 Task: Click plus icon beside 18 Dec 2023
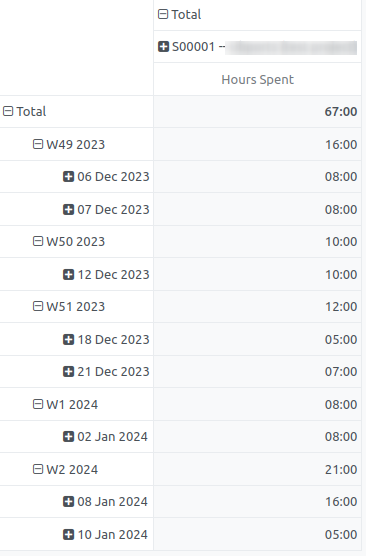68,339
